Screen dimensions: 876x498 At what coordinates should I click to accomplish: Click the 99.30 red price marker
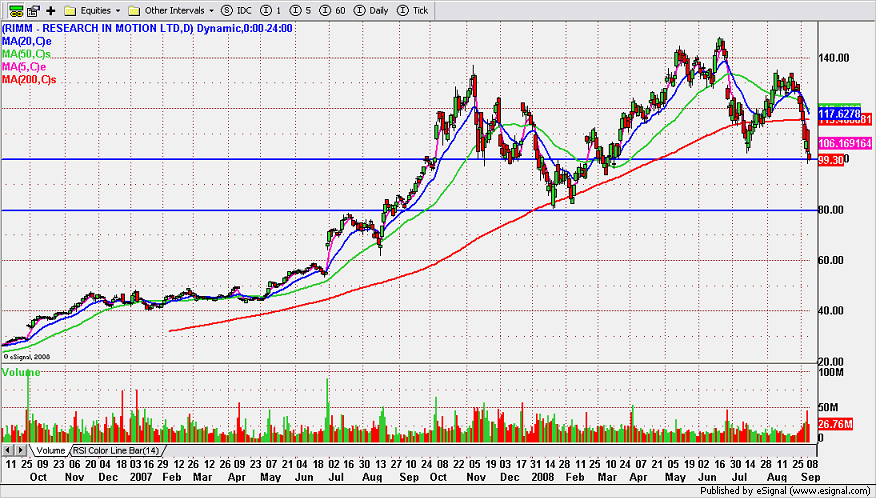pos(831,161)
